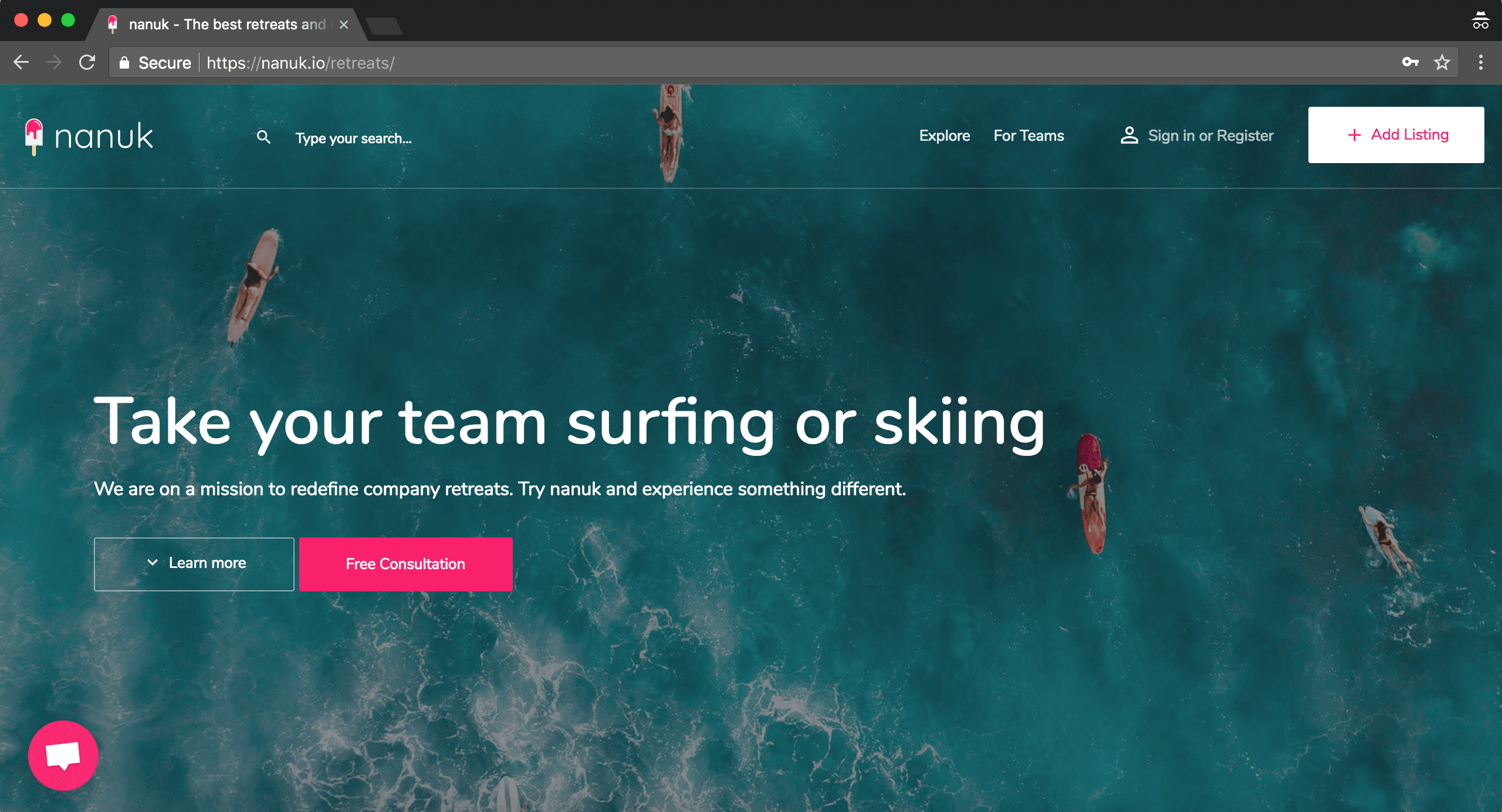Click Sign in or Register link
Screen dimensions: 1502x812
[x=1210, y=136]
